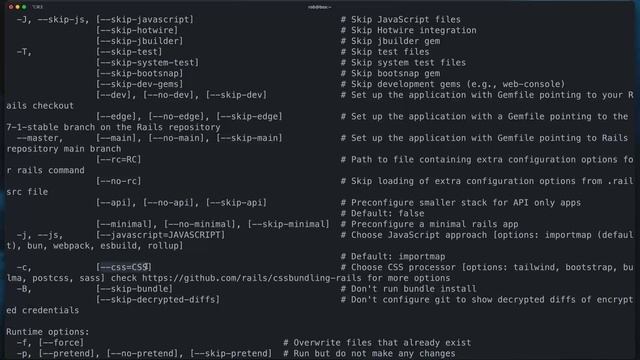Click the green maximize window button
Image resolution: width=640 pixels, height=360 pixels.
pos(24,7)
